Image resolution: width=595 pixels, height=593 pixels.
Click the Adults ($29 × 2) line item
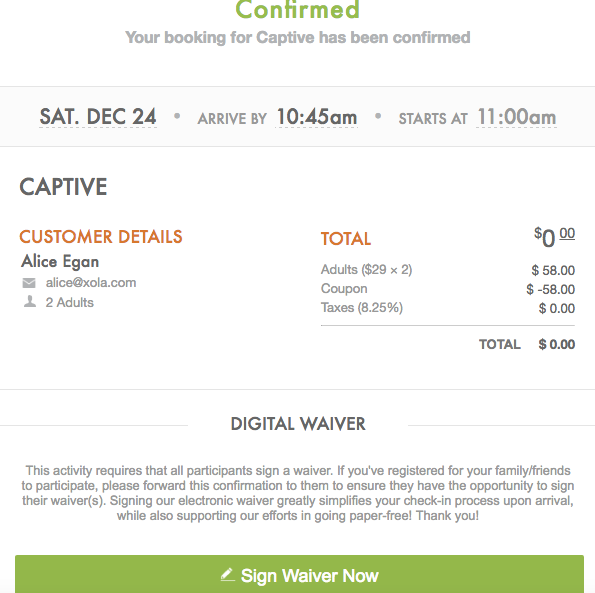pos(366,270)
